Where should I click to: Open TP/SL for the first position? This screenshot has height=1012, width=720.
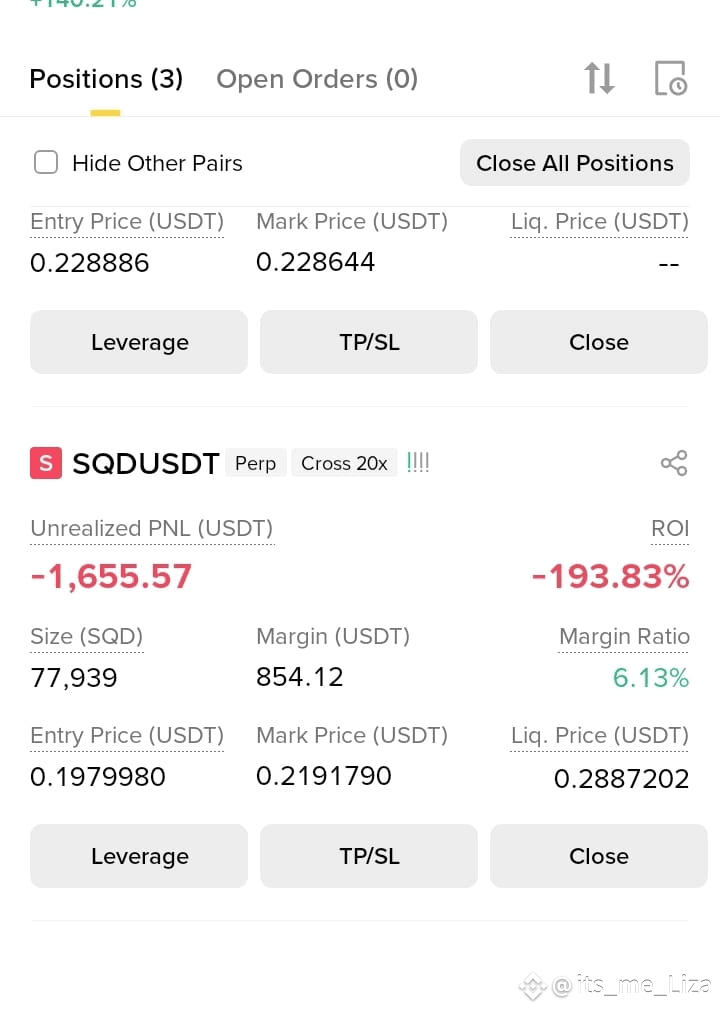(x=369, y=342)
